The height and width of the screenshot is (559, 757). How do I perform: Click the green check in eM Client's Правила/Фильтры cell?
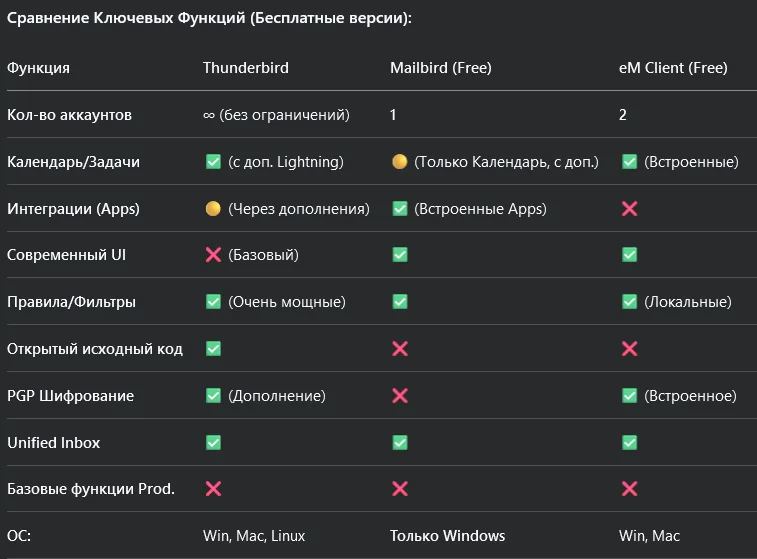tap(630, 302)
